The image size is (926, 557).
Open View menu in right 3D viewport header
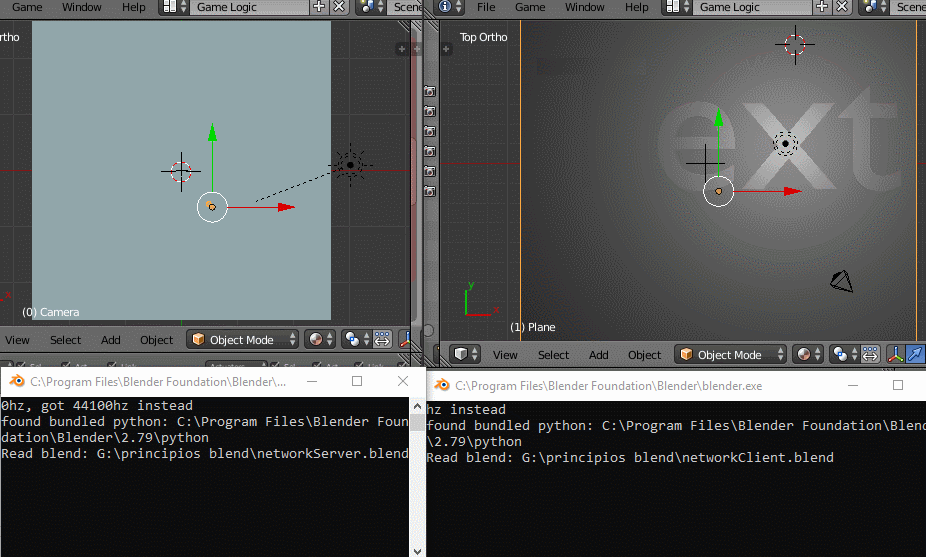505,355
